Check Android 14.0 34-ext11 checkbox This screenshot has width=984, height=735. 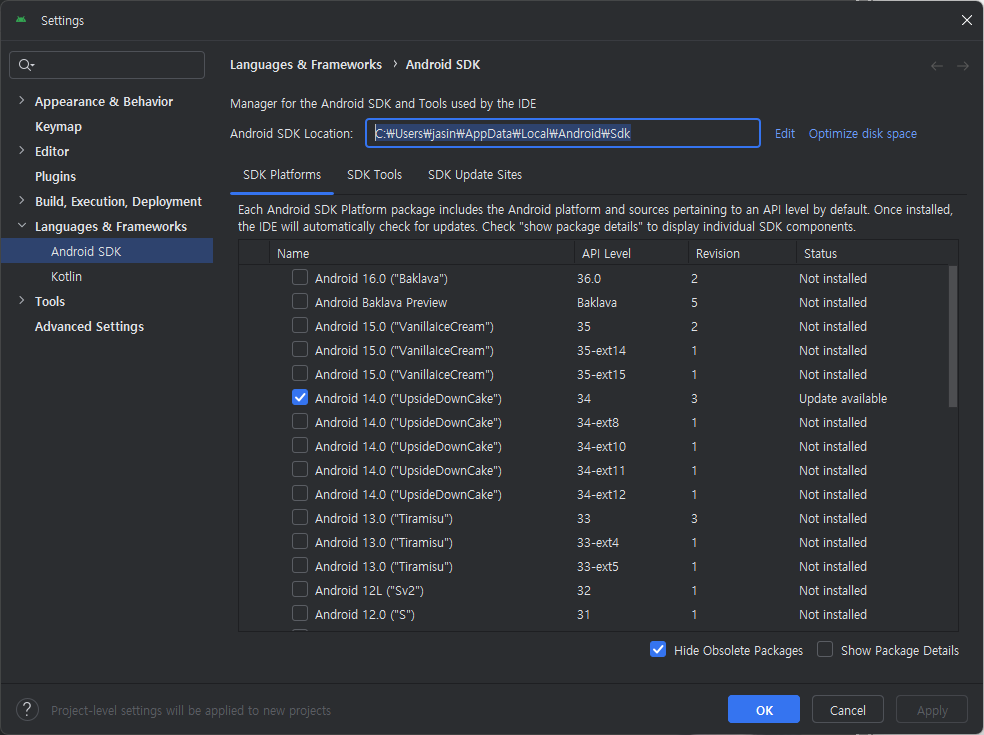click(300, 469)
